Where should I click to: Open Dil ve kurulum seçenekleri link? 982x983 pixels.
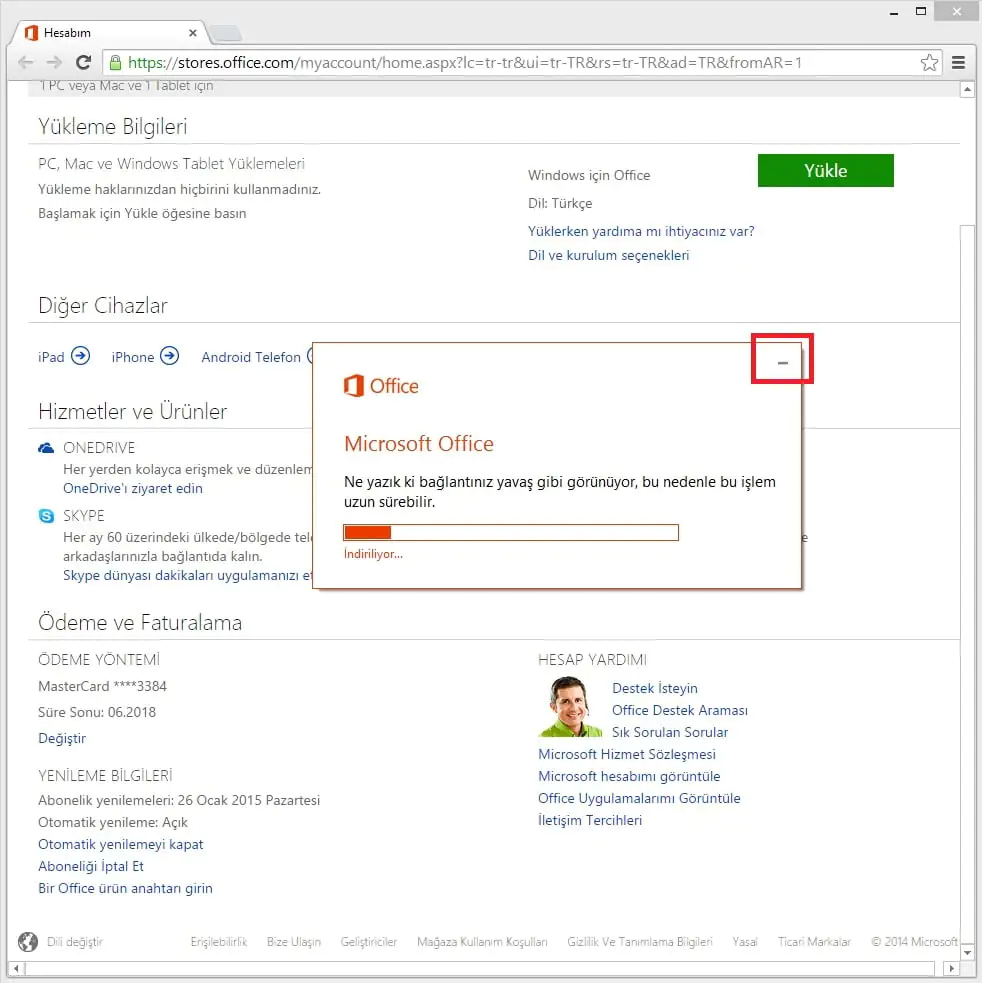click(x=608, y=255)
